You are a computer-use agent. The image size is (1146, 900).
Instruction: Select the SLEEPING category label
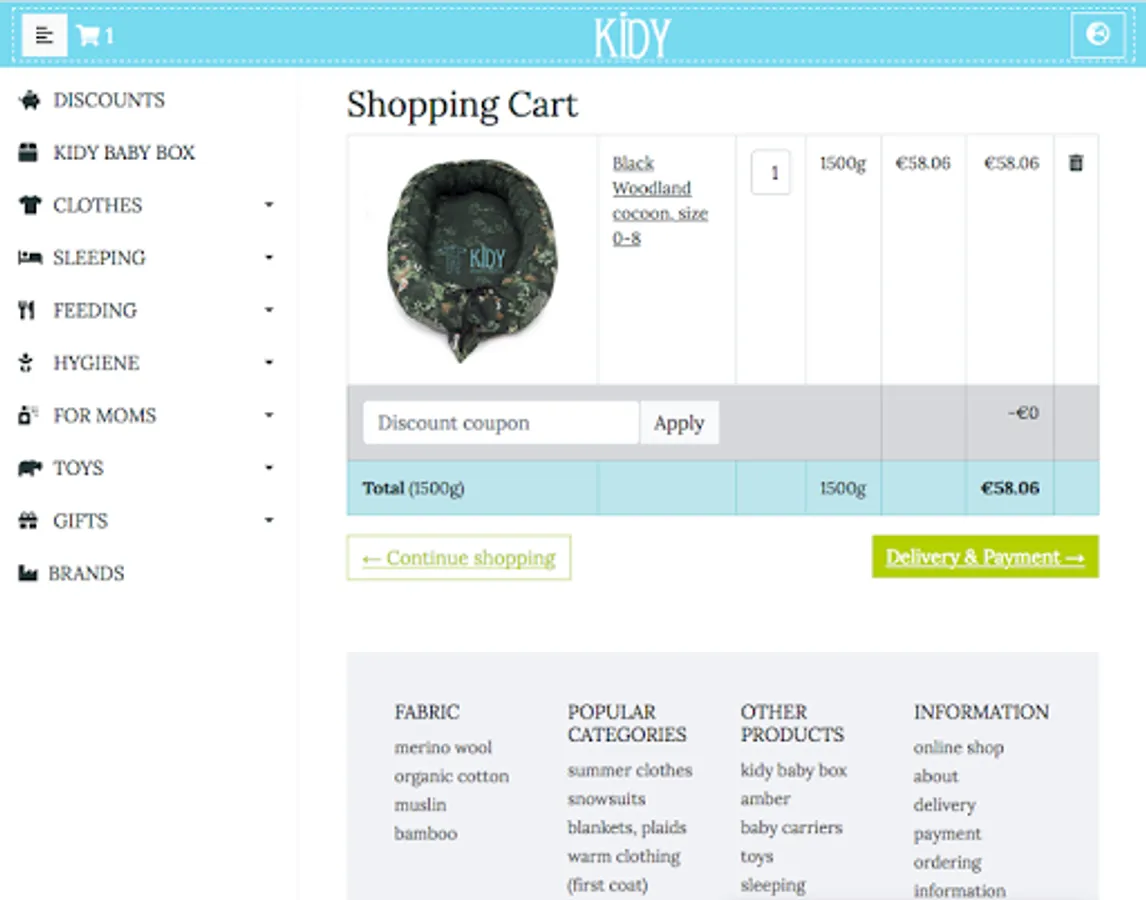point(99,258)
